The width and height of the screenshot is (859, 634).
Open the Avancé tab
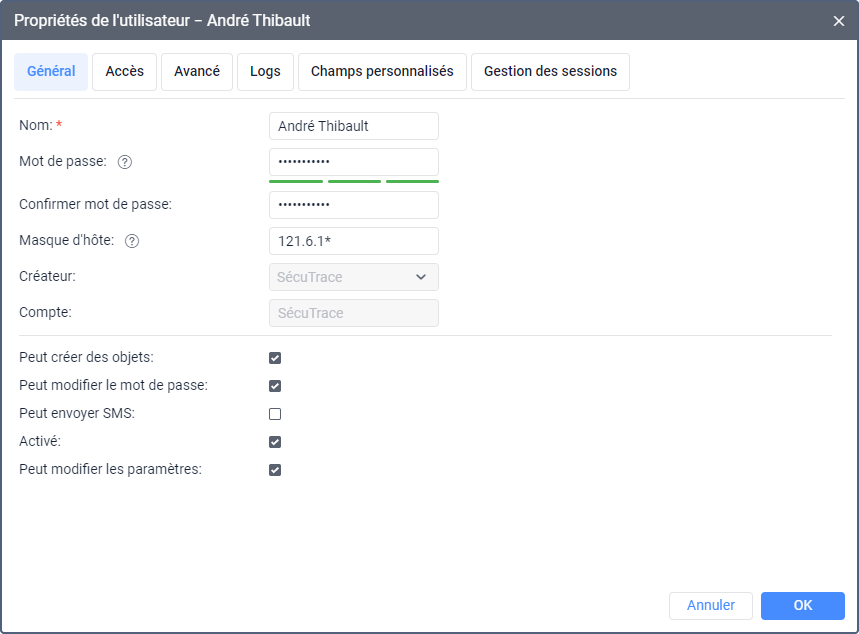click(x=197, y=71)
